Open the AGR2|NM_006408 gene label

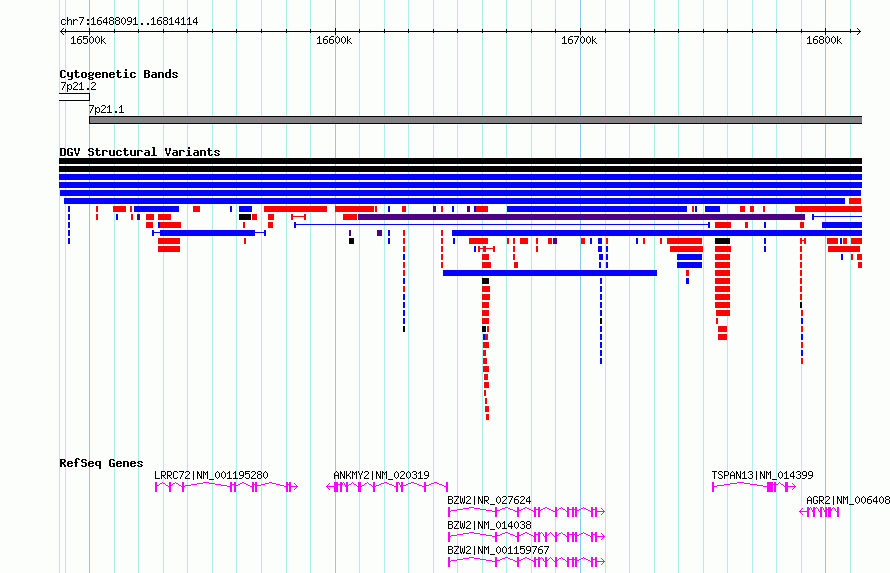(x=848, y=500)
